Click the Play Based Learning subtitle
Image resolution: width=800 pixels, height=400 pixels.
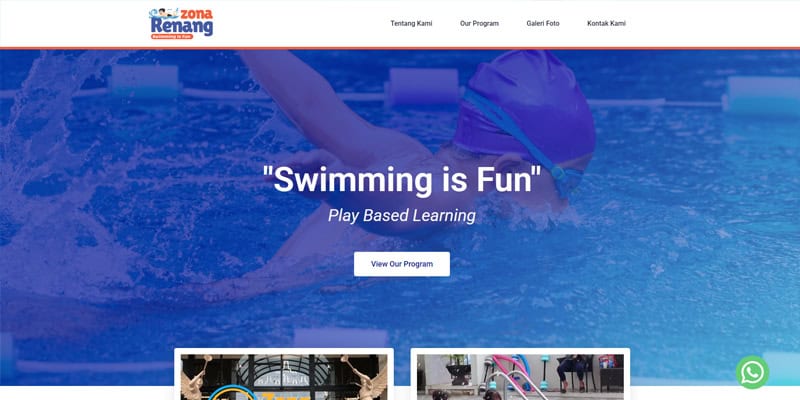coord(402,215)
